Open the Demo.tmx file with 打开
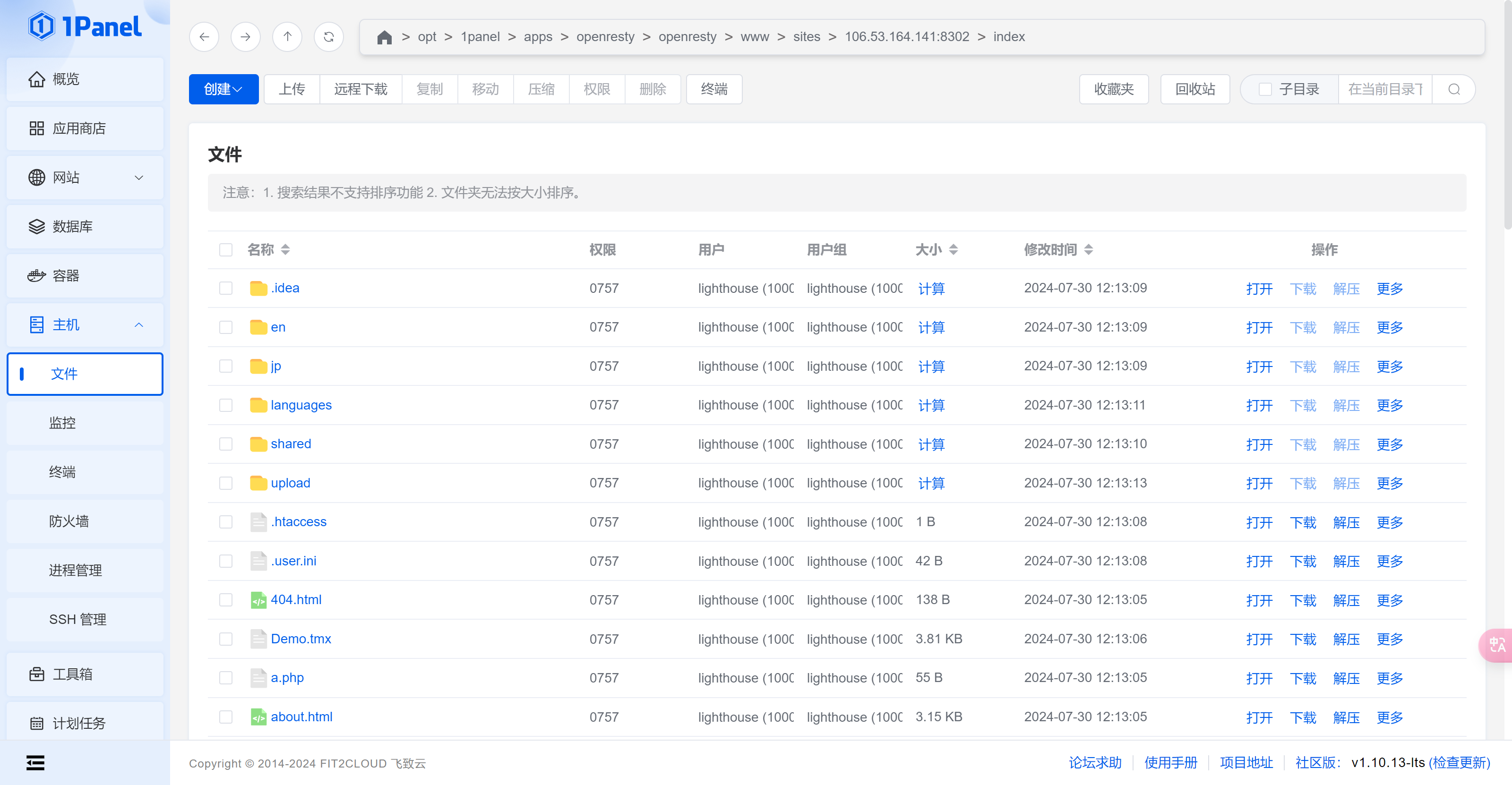Image resolution: width=1512 pixels, height=785 pixels. (x=1259, y=639)
